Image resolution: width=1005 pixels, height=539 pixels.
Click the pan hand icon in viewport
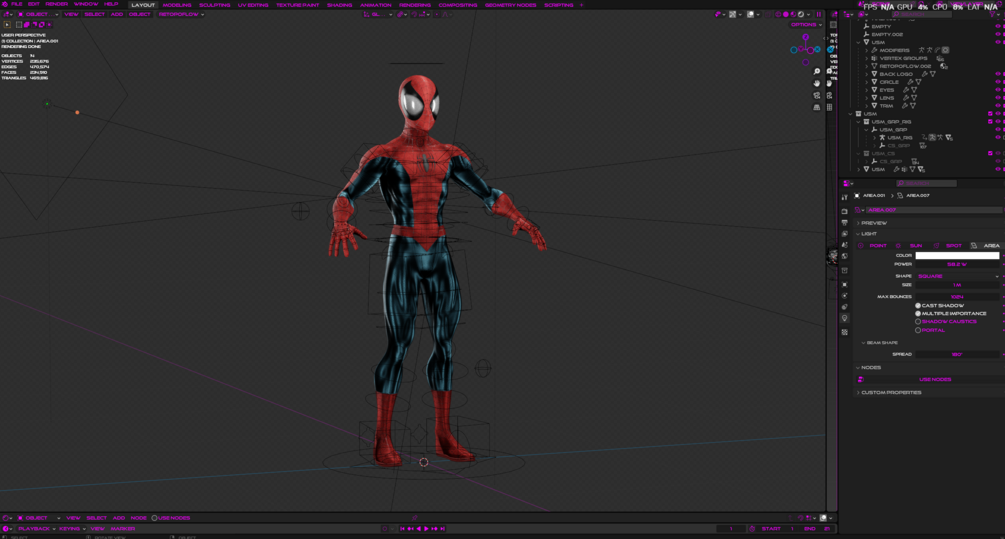point(817,84)
